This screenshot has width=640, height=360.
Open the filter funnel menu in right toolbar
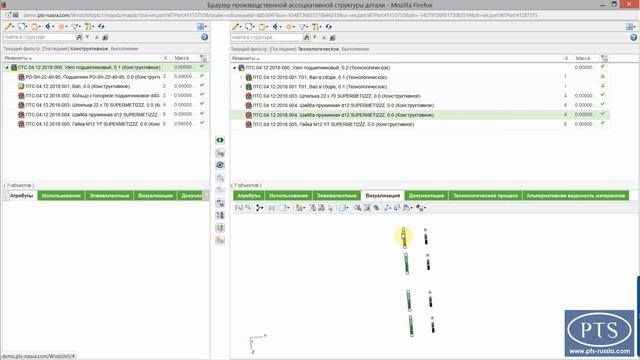tap(303, 27)
